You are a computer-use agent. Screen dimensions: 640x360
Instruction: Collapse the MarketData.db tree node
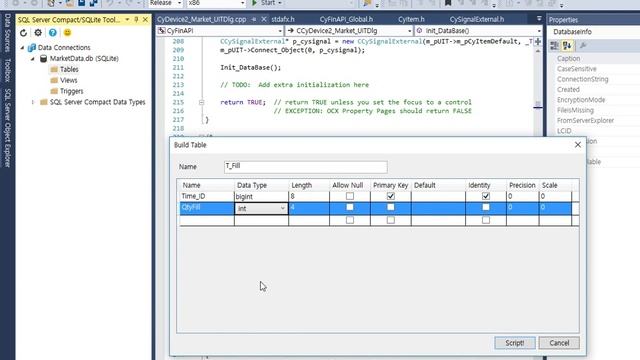[33, 59]
